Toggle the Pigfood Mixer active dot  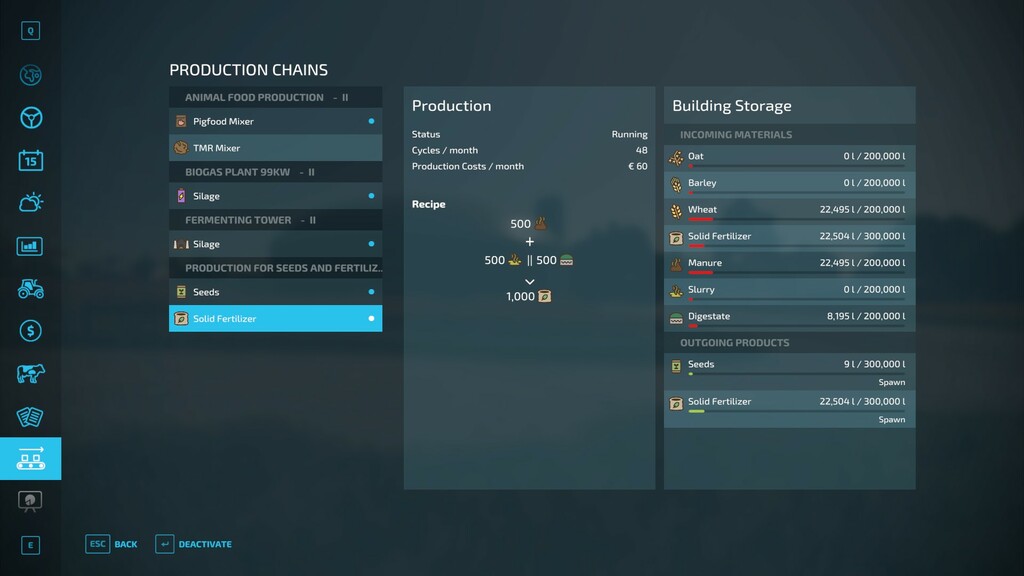coord(371,121)
